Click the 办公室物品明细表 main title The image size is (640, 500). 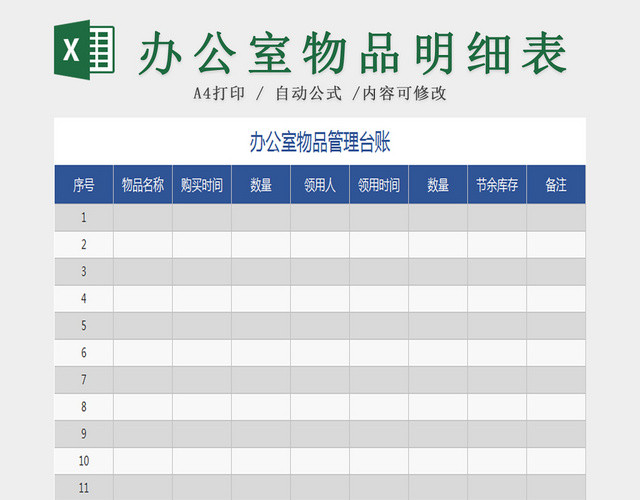click(x=353, y=53)
